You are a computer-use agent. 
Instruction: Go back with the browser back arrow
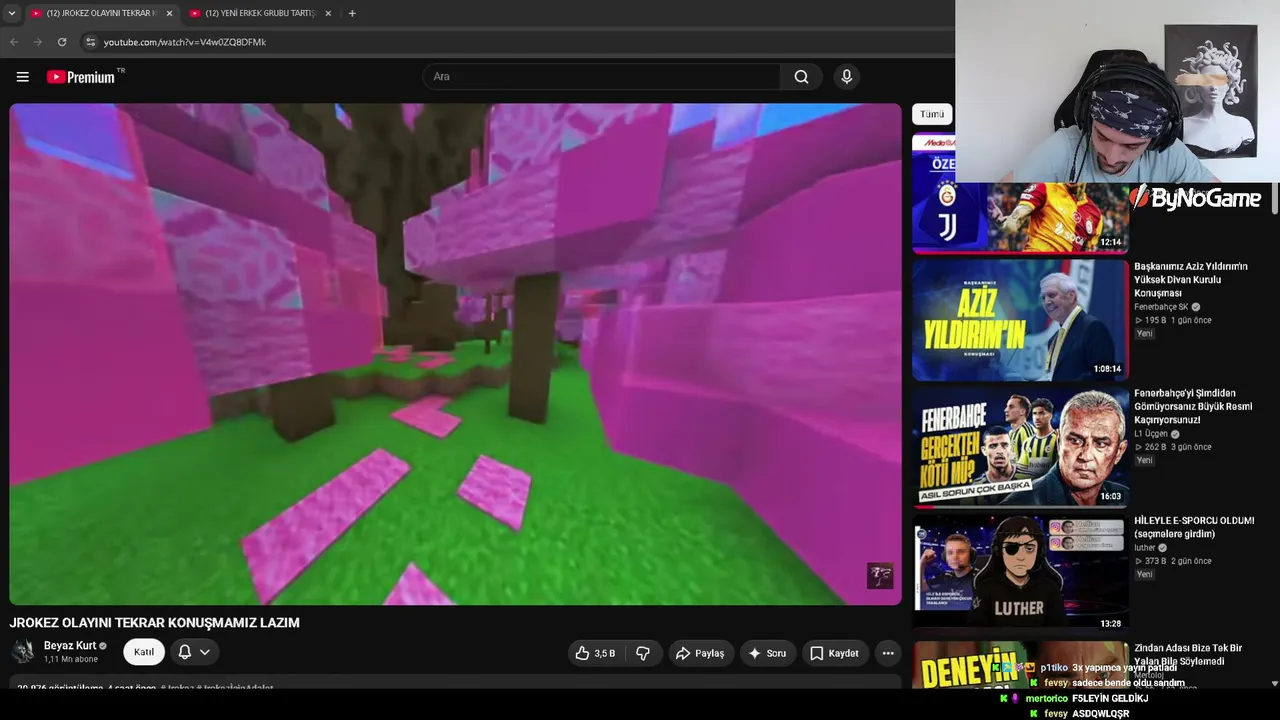click(14, 42)
